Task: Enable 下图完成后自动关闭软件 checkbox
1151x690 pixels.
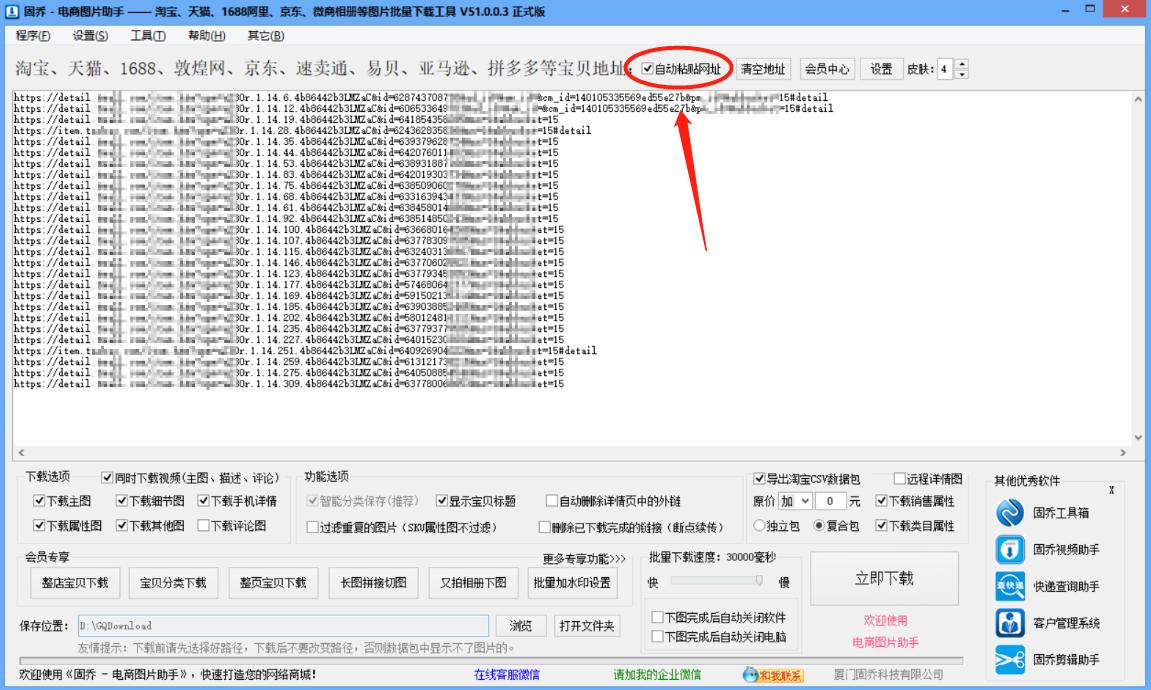Action: (658, 617)
